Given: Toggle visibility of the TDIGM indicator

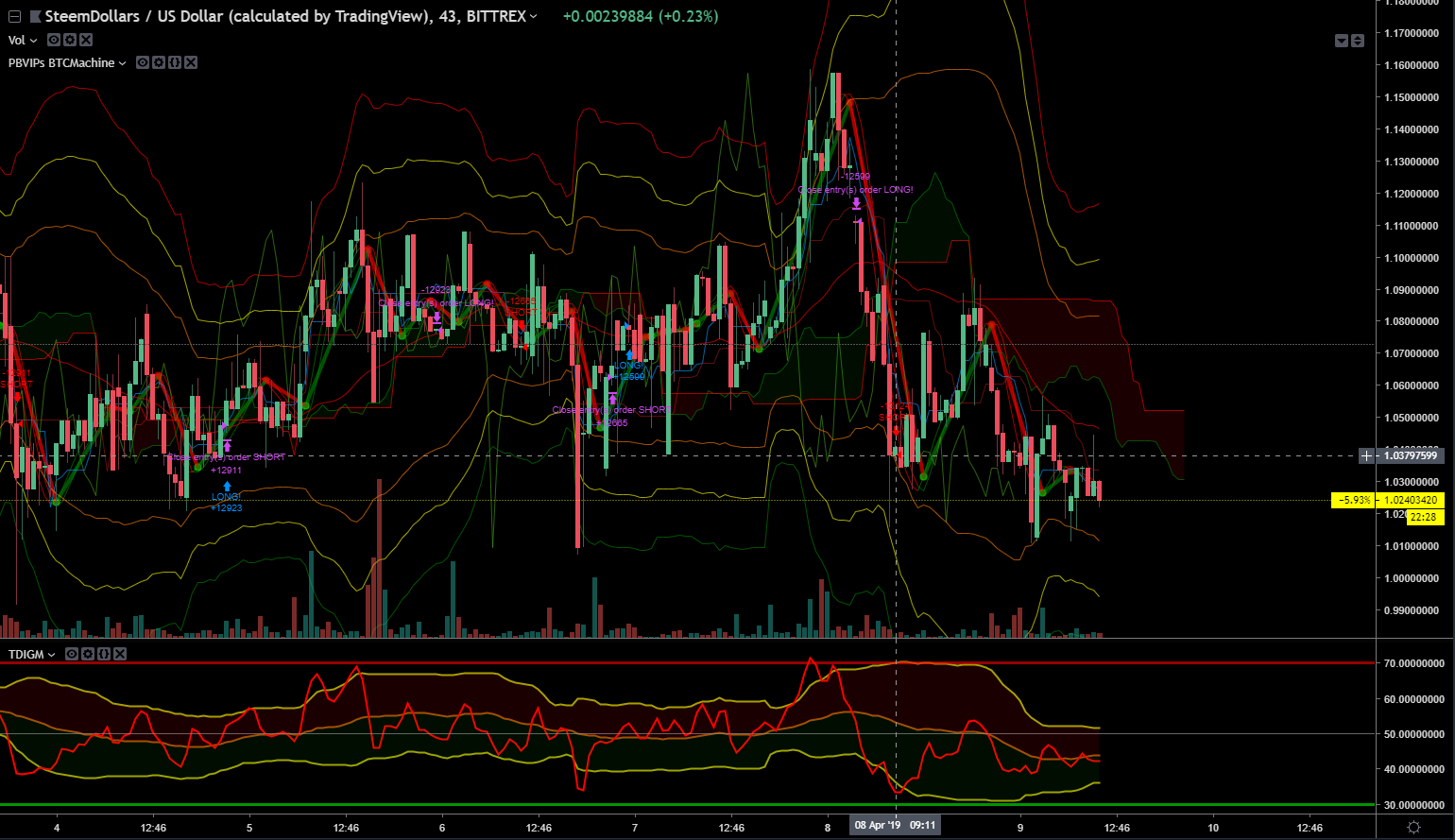Looking at the screenshot, I should click(x=72, y=654).
